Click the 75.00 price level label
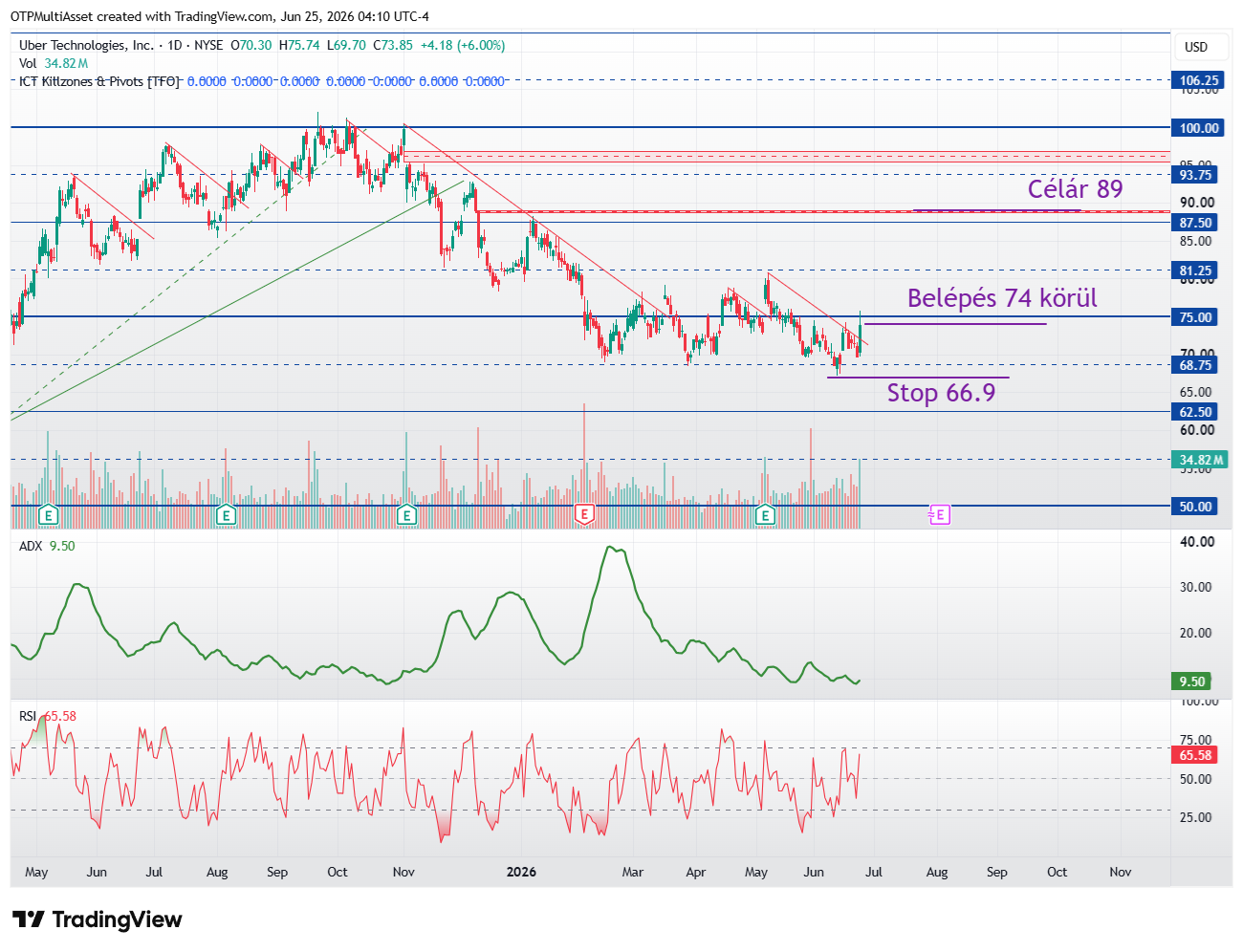This screenshot has height=952, width=1243. click(1195, 317)
